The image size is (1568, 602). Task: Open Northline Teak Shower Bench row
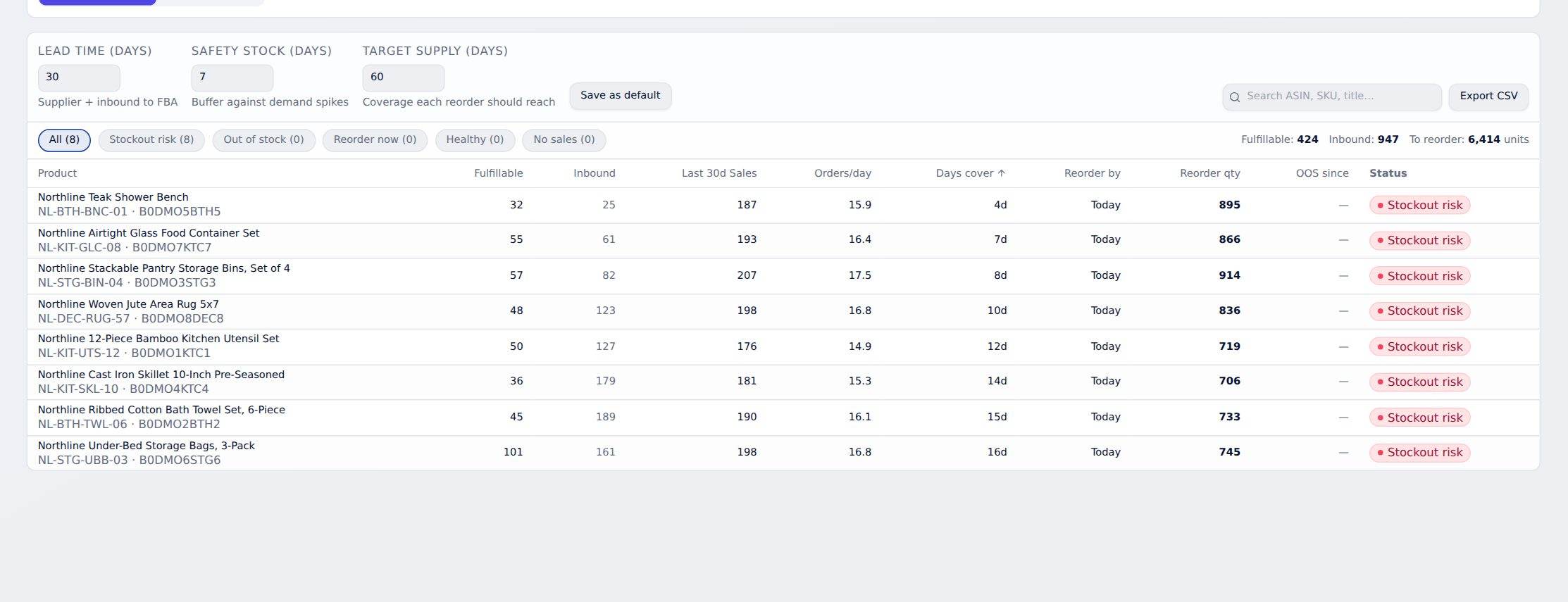[x=783, y=205]
